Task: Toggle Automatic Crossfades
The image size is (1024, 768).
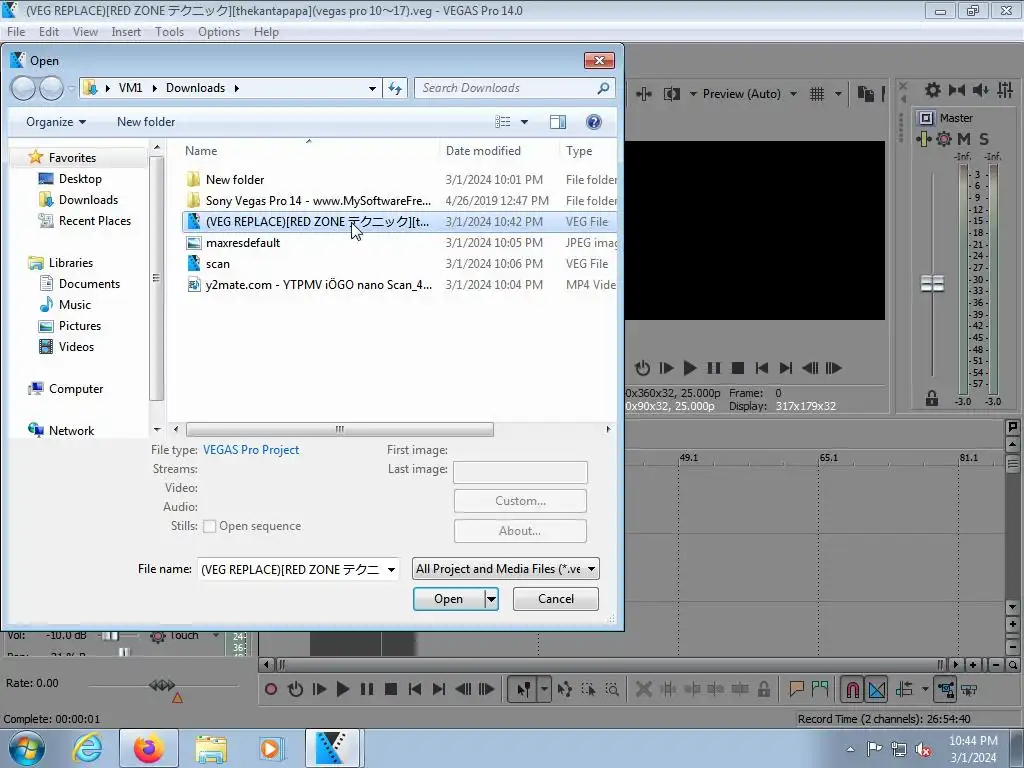Action: (x=877, y=689)
